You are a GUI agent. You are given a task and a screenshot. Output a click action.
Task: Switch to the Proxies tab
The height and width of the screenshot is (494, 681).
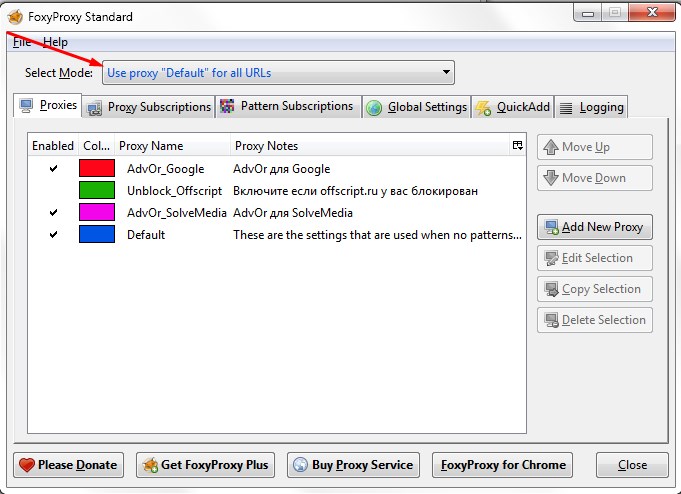tap(47, 106)
